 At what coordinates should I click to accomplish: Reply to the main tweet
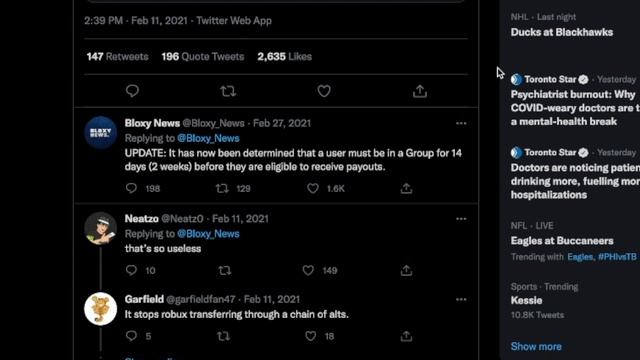coord(132,91)
